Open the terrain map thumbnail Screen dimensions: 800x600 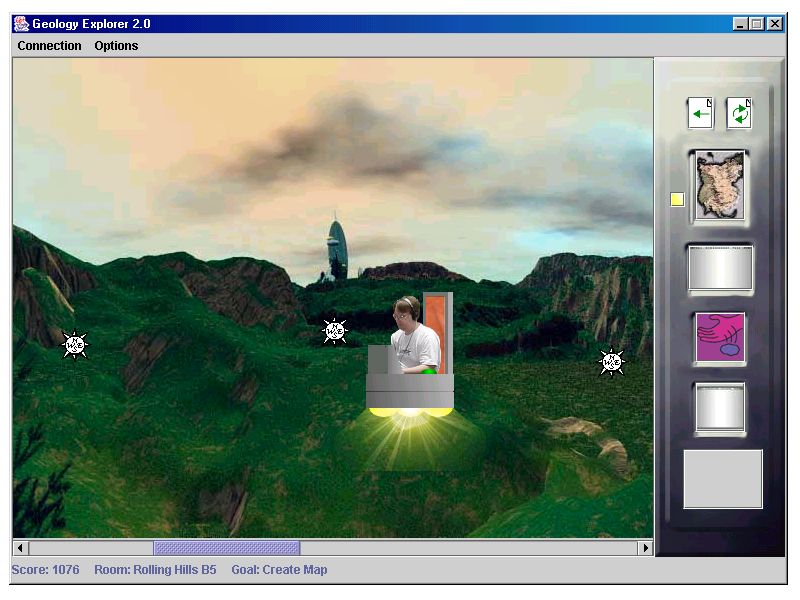point(718,185)
